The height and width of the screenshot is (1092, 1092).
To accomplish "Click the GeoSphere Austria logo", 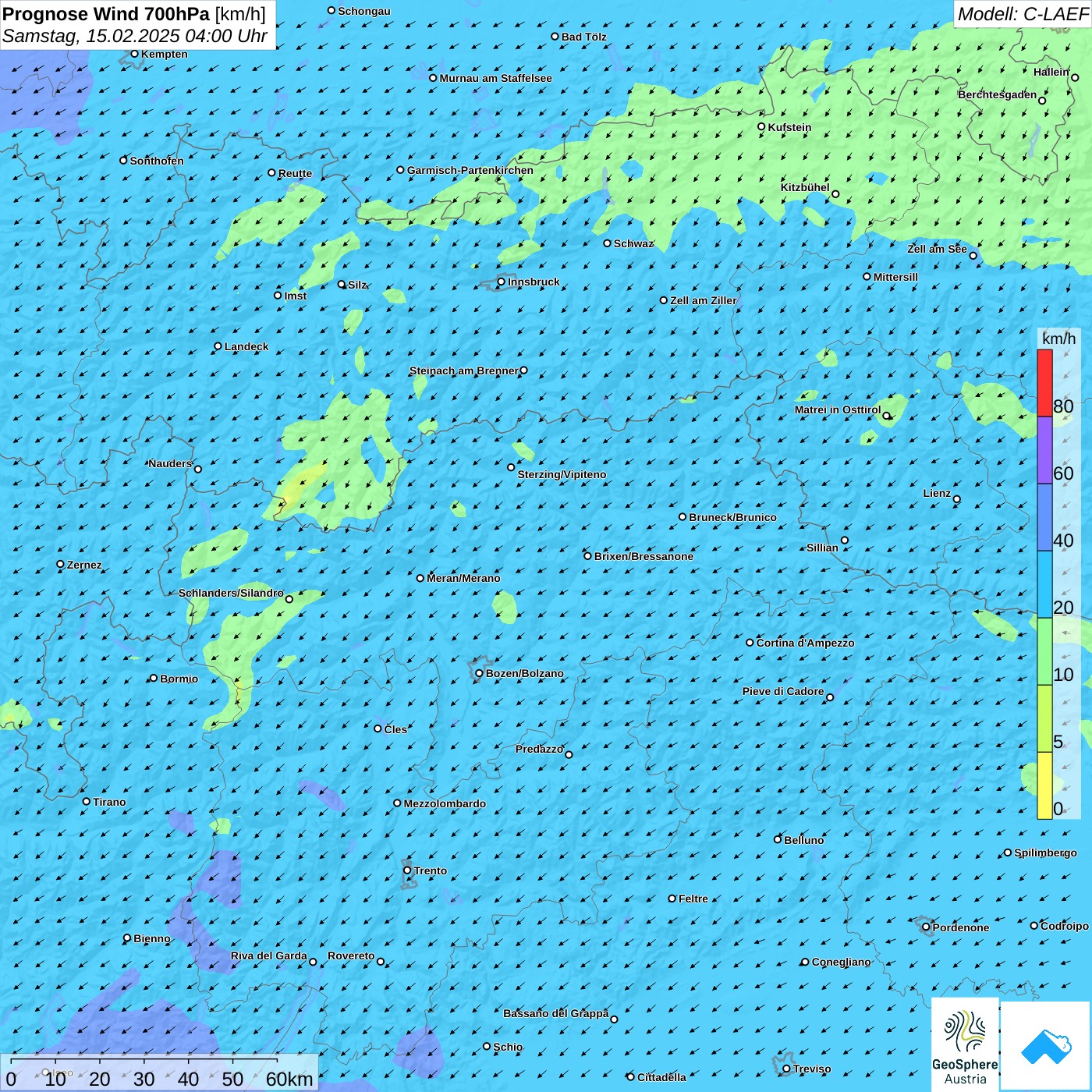I will 965,1044.
